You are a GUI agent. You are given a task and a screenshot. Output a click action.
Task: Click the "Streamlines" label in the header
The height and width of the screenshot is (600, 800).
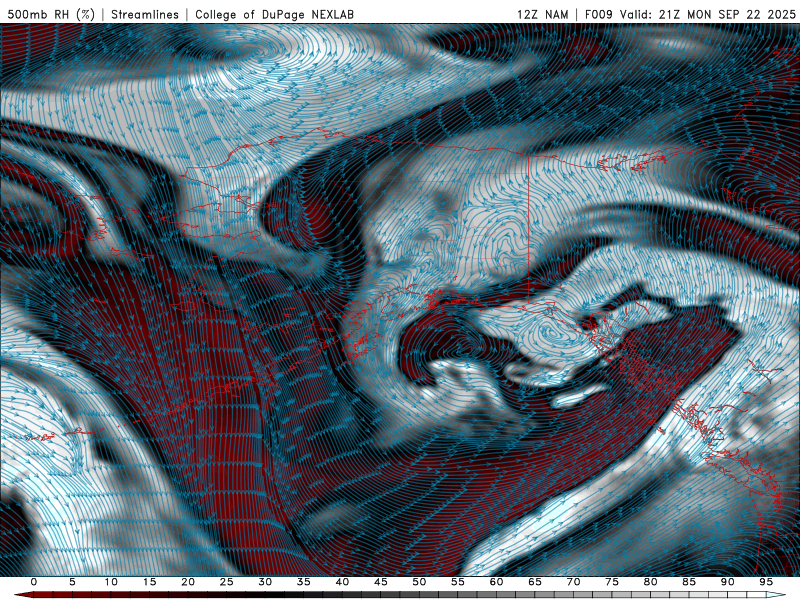tap(145, 14)
